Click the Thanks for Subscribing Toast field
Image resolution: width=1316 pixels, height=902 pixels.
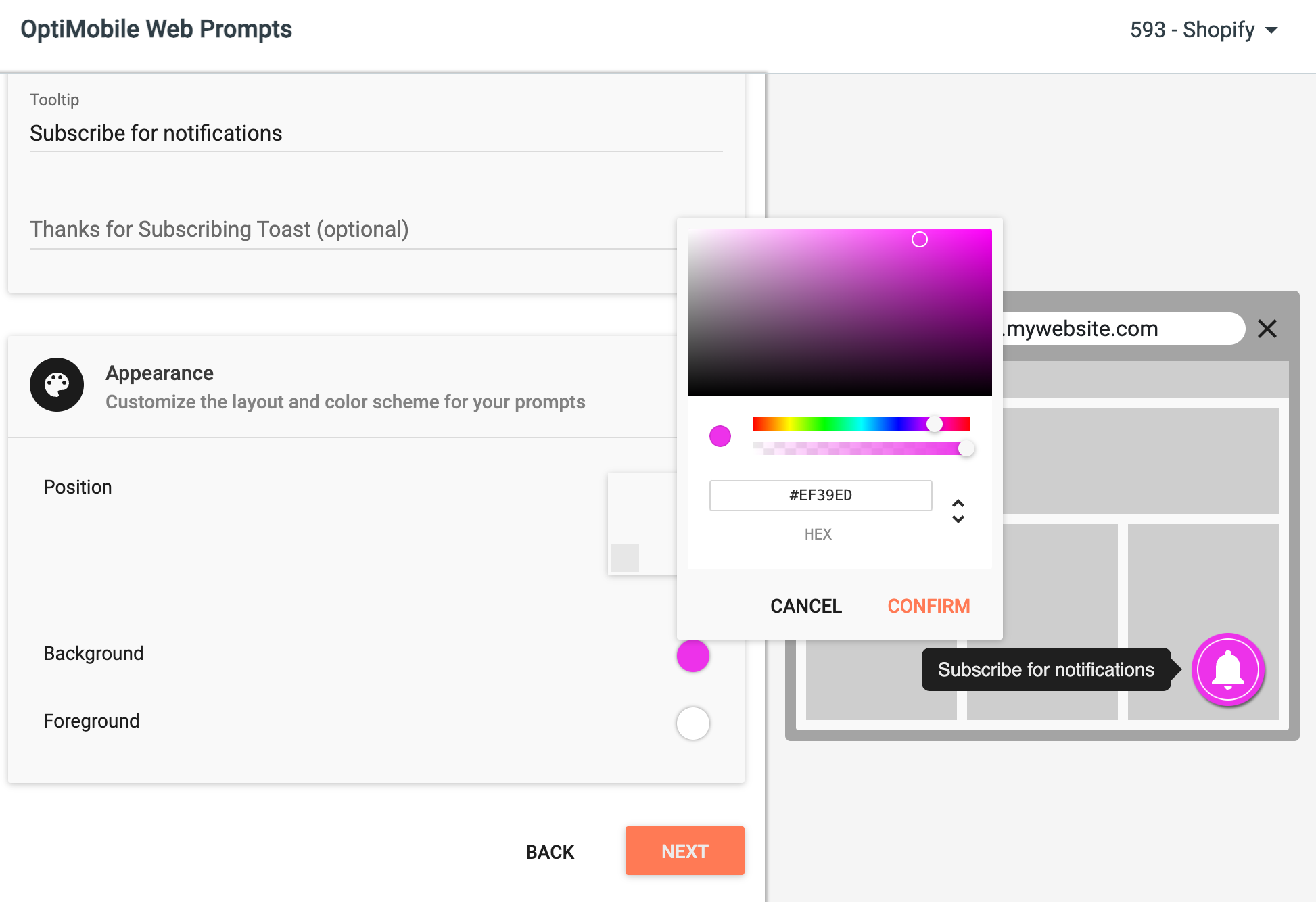[x=353, y=229]
